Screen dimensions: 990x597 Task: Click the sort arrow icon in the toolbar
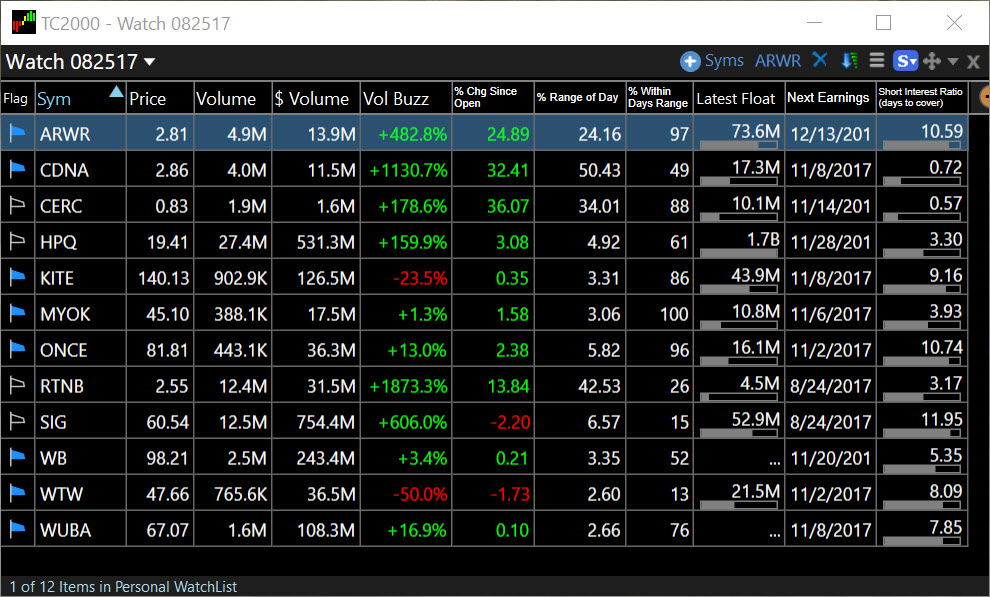(x=848, y=61)
